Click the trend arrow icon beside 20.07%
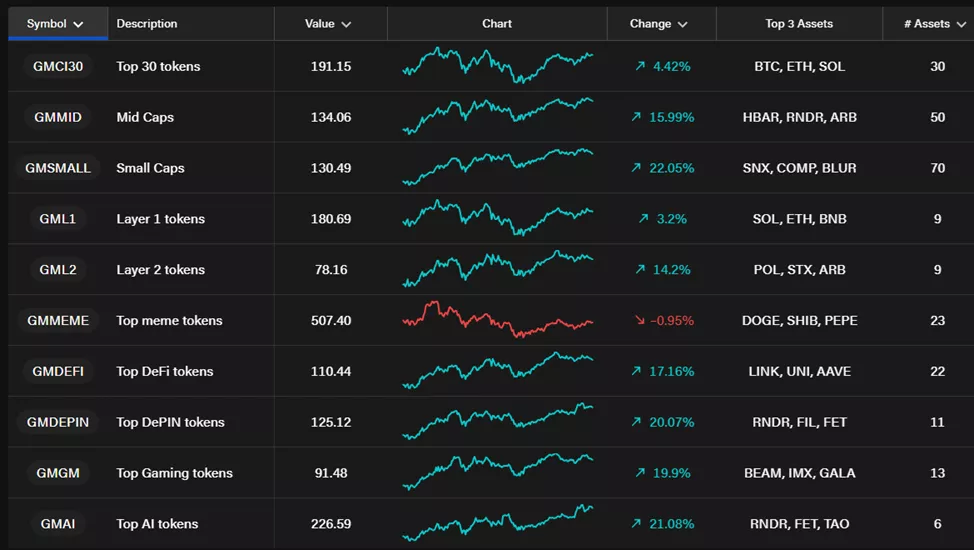Viewport: 974px width, 550px height. click(636, 422)
